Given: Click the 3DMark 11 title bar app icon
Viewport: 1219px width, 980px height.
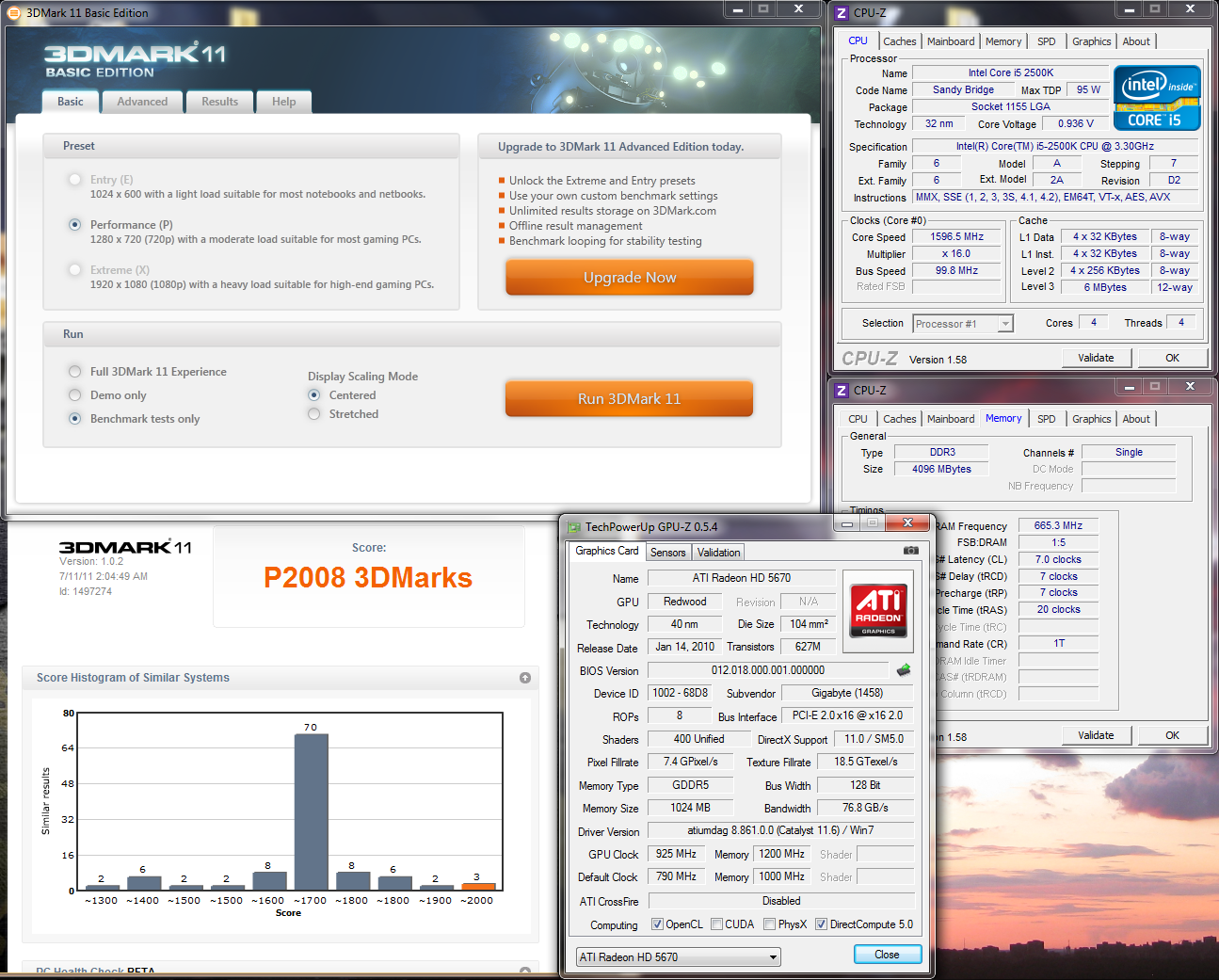Looking at the screenshot, I should (13, 12).
